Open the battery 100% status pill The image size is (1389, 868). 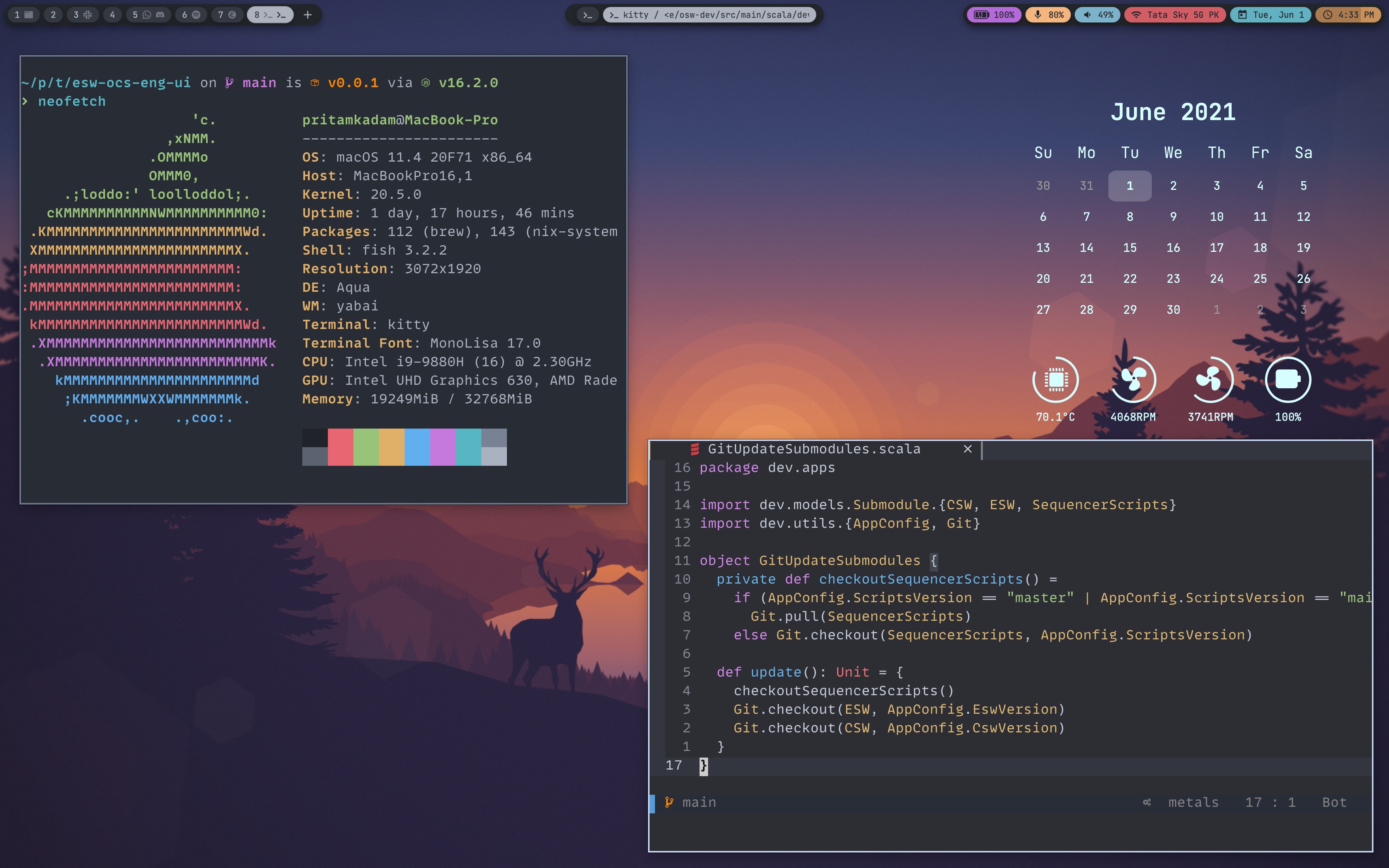point(994,15)
